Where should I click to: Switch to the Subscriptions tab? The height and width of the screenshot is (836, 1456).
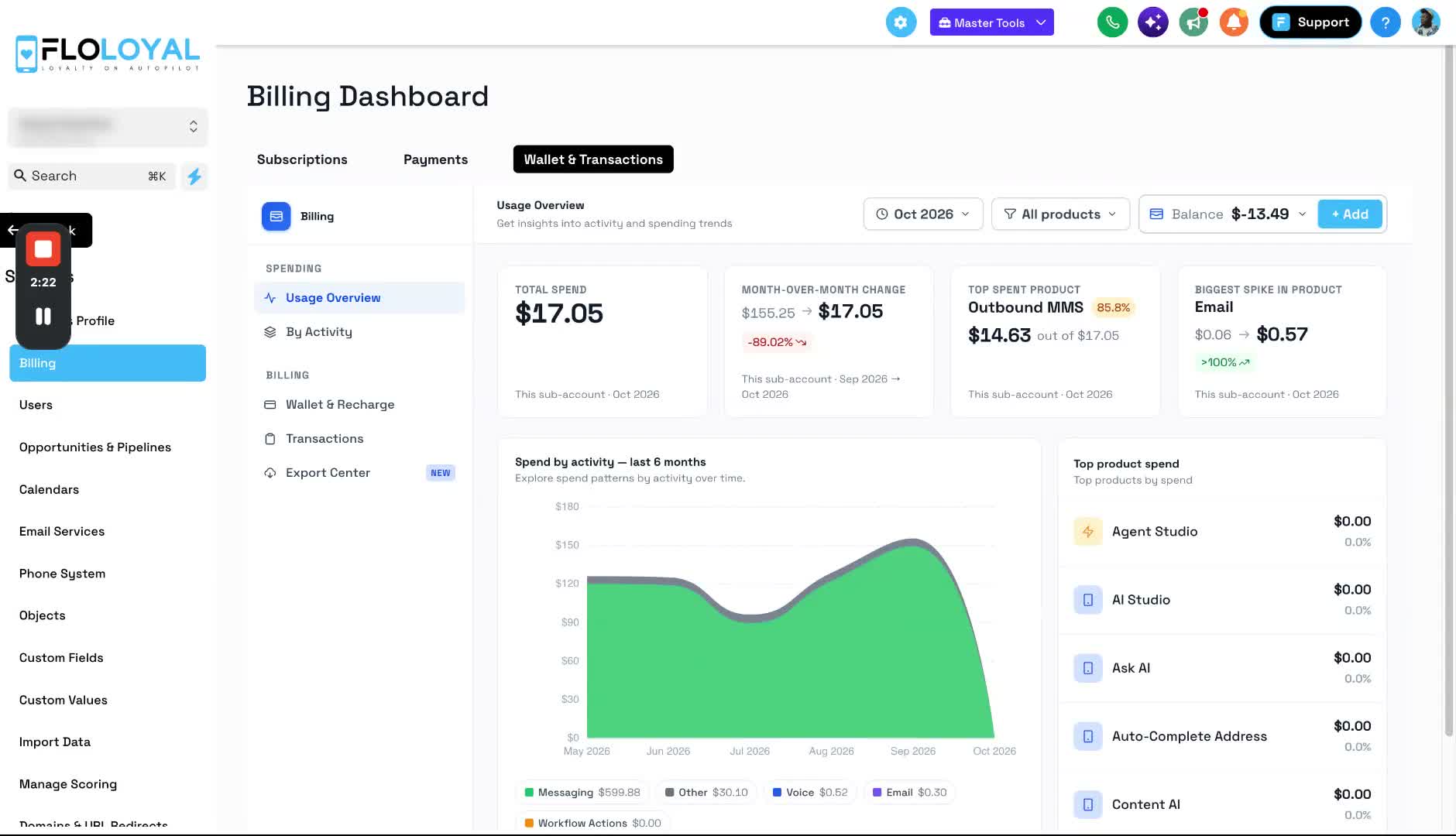point(302,159)
